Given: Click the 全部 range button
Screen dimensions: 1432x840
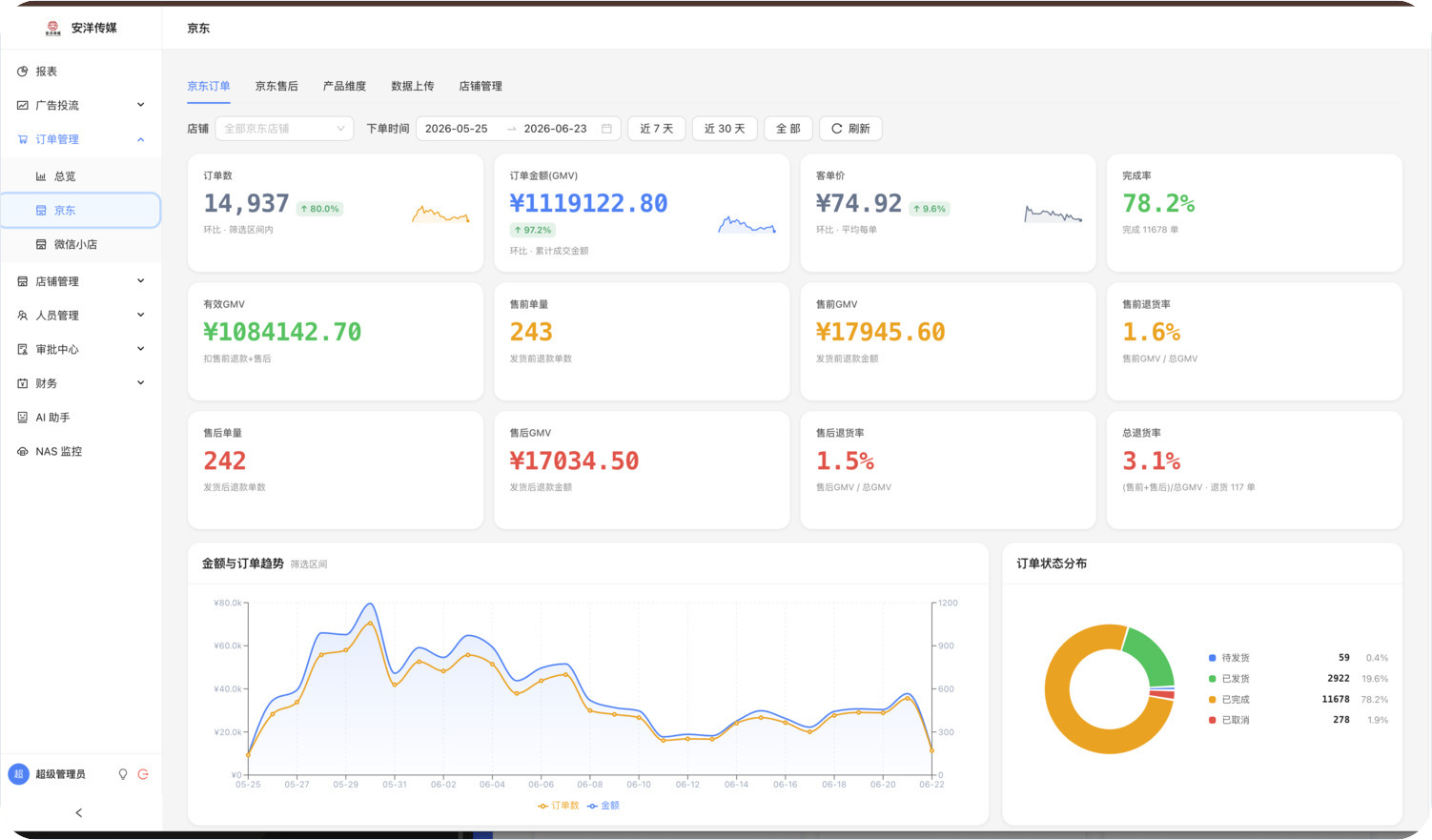Looking at the screenshot, I should pos(788,129).
